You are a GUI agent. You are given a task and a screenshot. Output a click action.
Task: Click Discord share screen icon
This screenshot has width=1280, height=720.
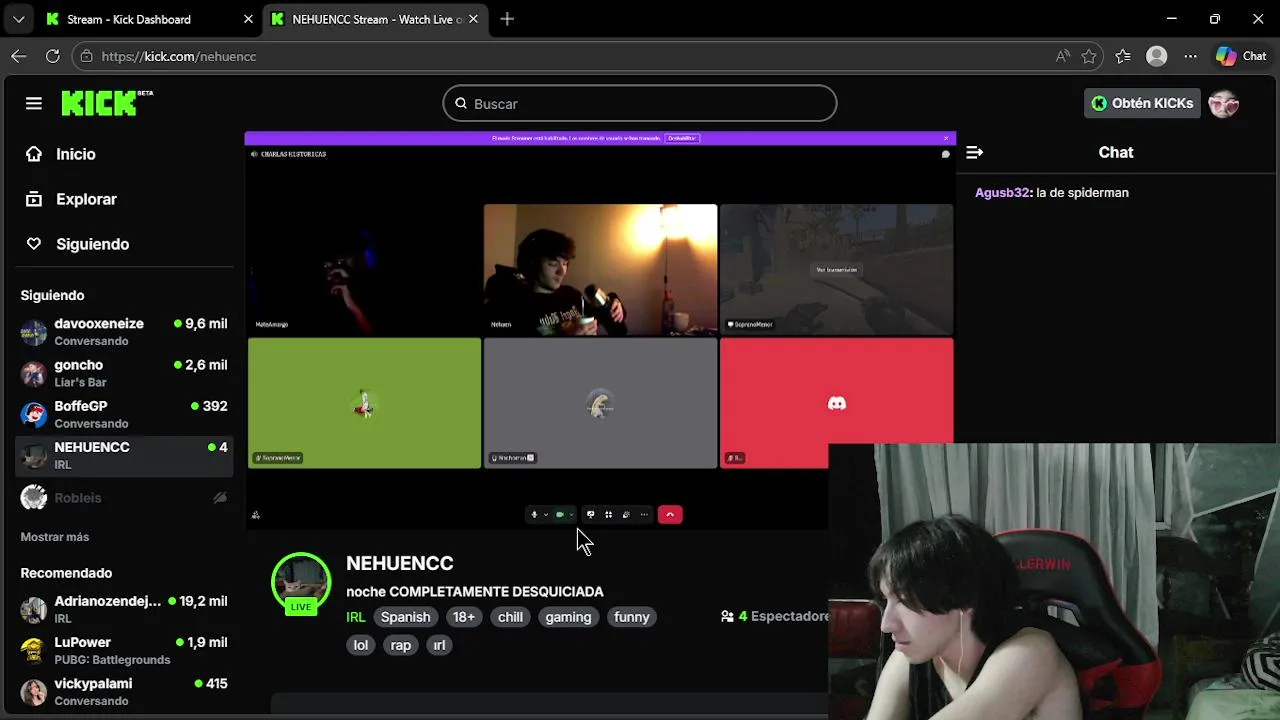(x=590, y=515)
